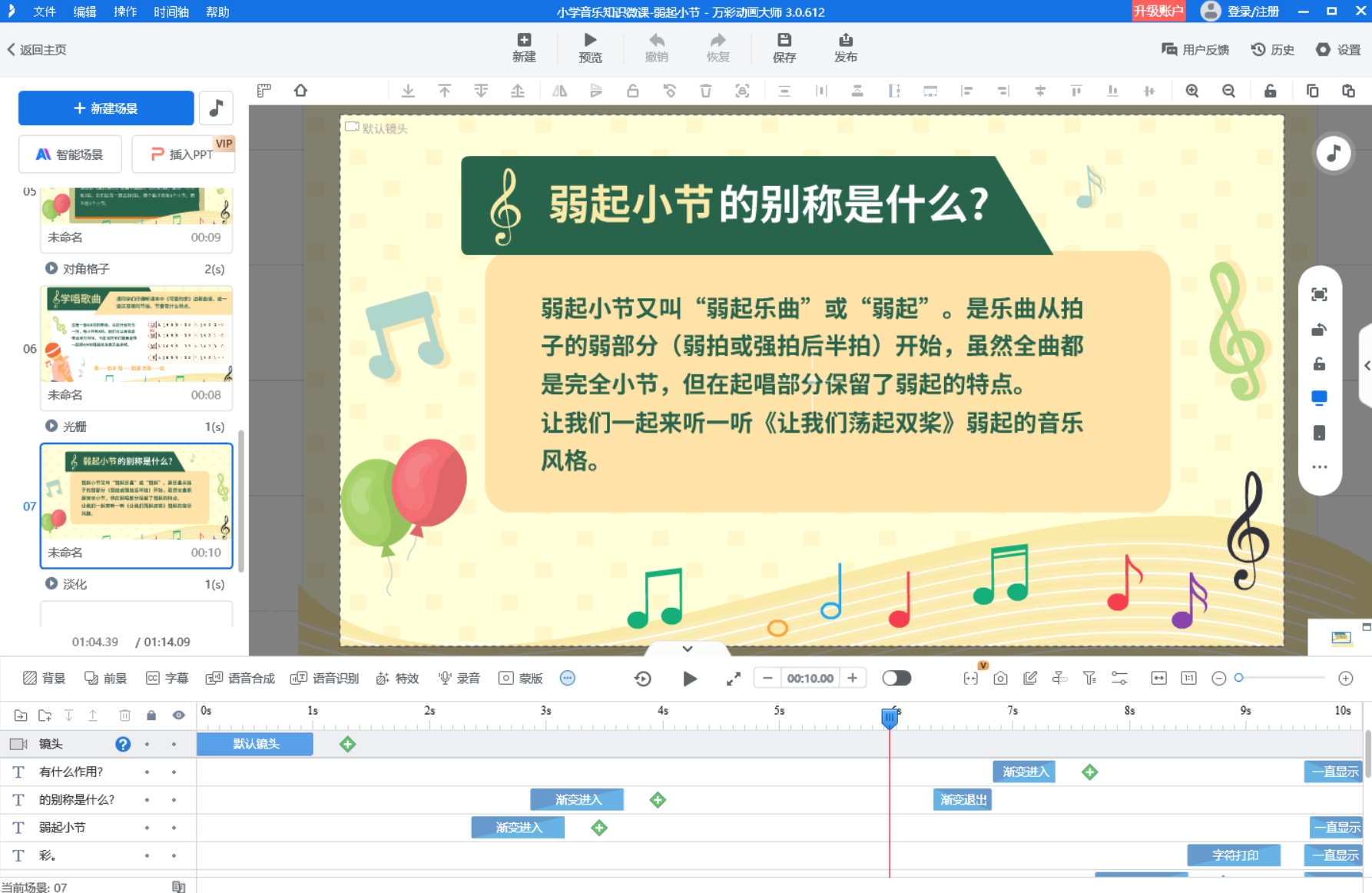Open the more options dots in right panel

1319,466
